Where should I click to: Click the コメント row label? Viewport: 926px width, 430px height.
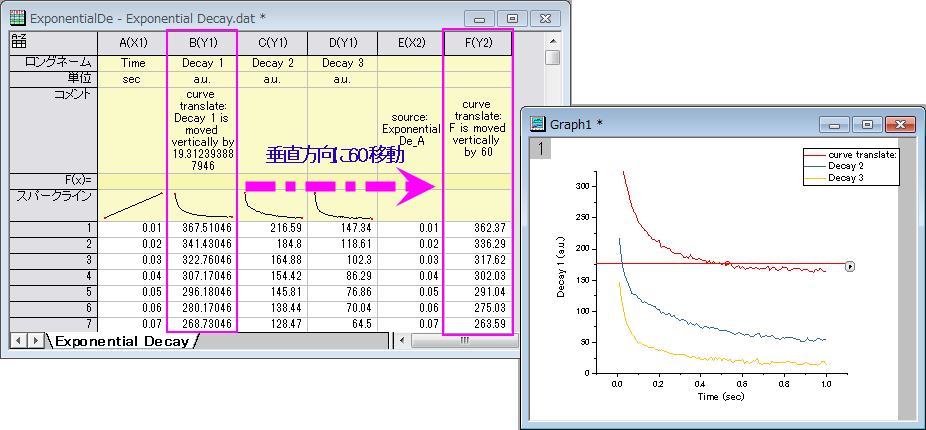point(53,130)
